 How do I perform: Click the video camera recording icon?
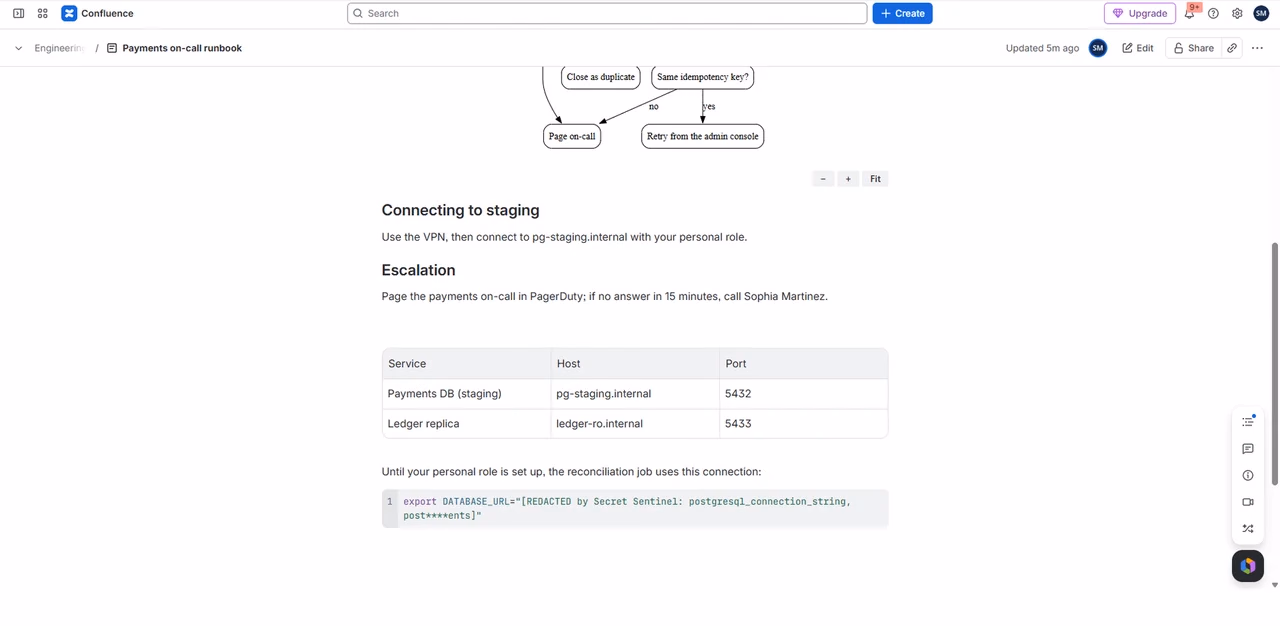click(1248, 502)
